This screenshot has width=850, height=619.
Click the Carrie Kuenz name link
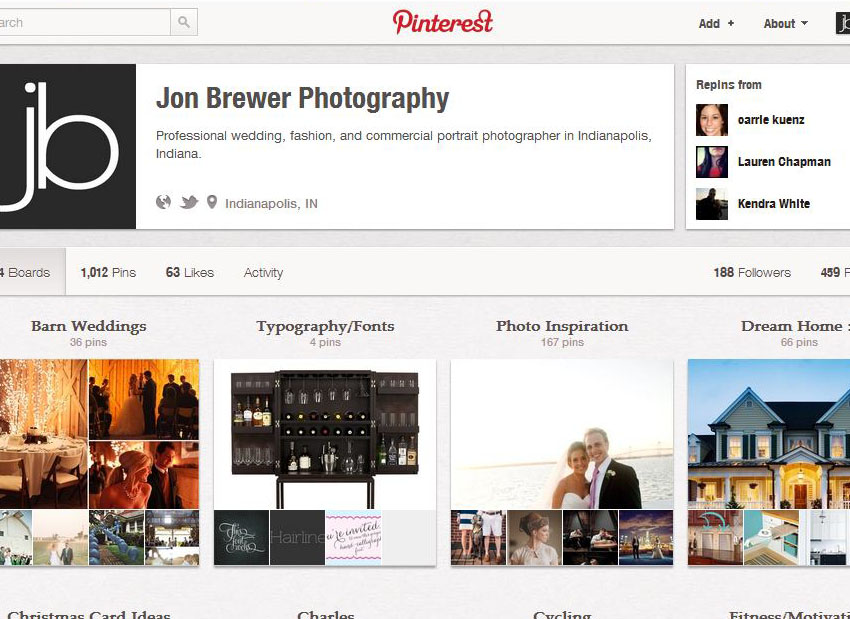771,120
